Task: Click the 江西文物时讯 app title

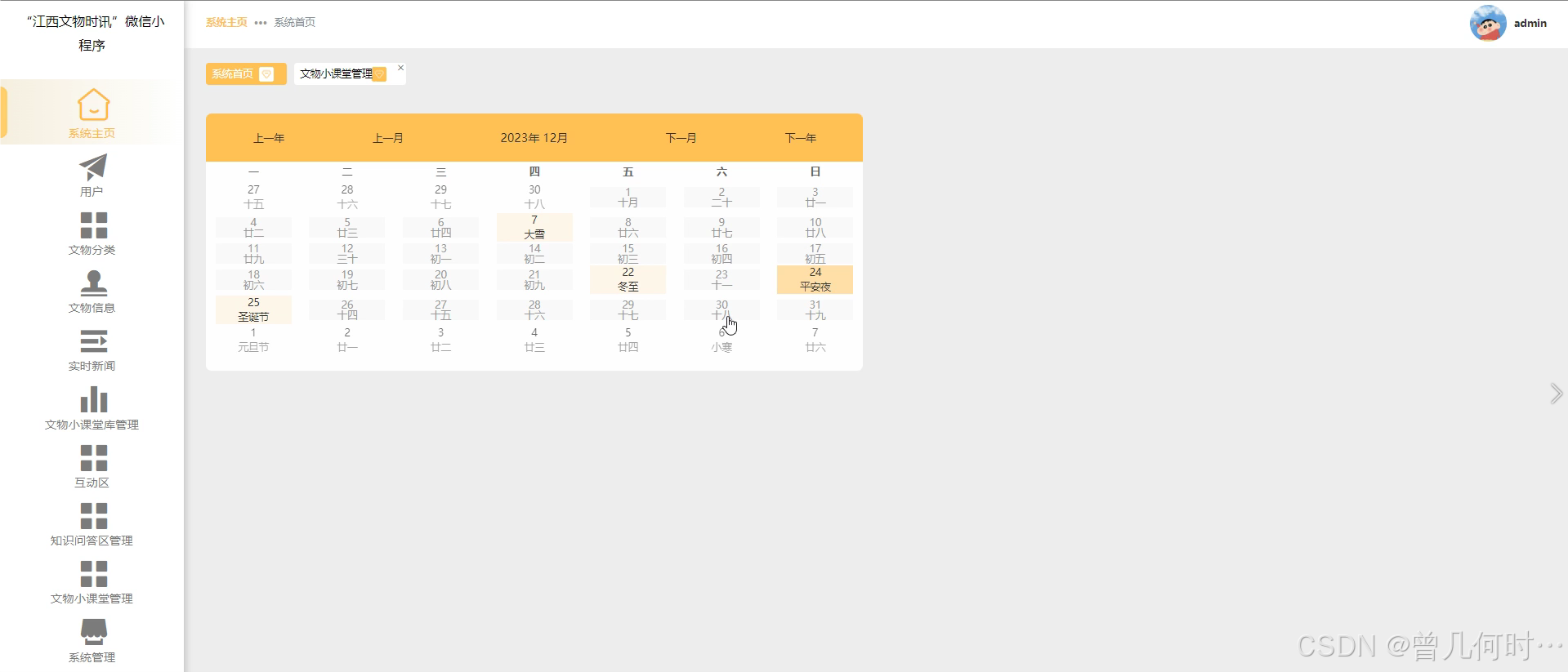Action: (x=92, y=33)
